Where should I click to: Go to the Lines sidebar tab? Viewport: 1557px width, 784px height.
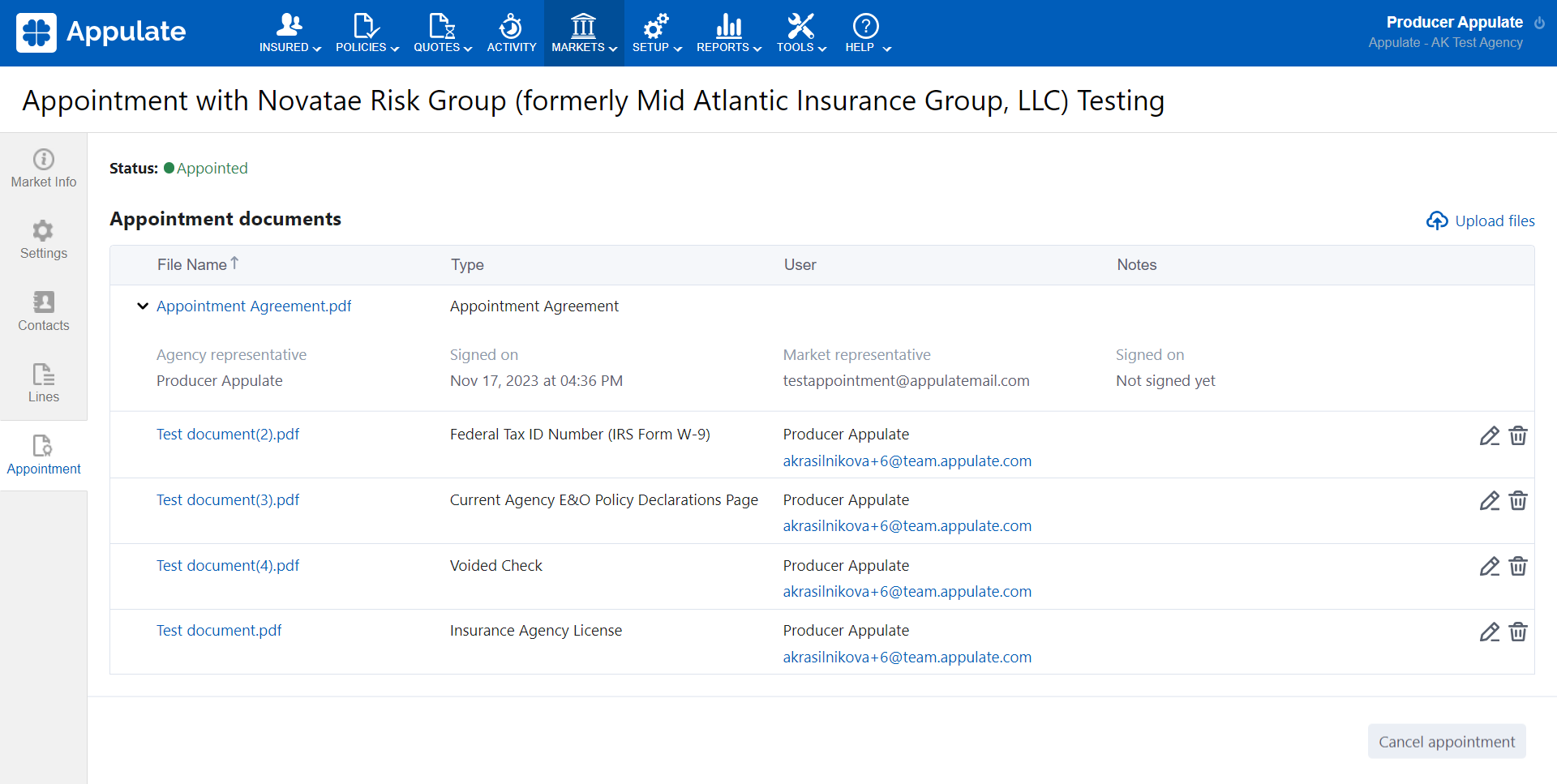(44, 383)
